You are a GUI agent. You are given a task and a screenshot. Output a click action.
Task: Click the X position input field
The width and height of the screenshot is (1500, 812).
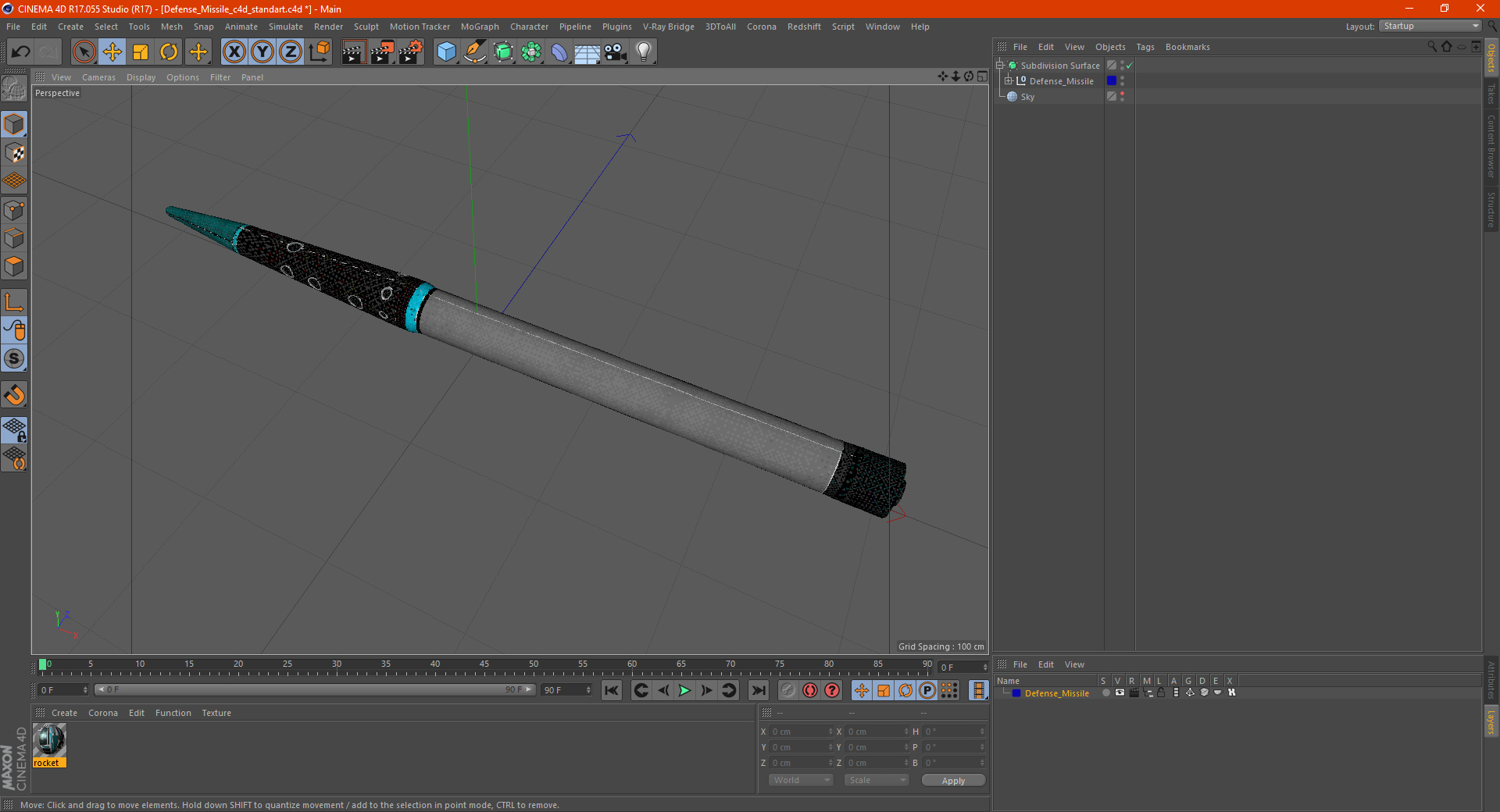click(802, 732)
